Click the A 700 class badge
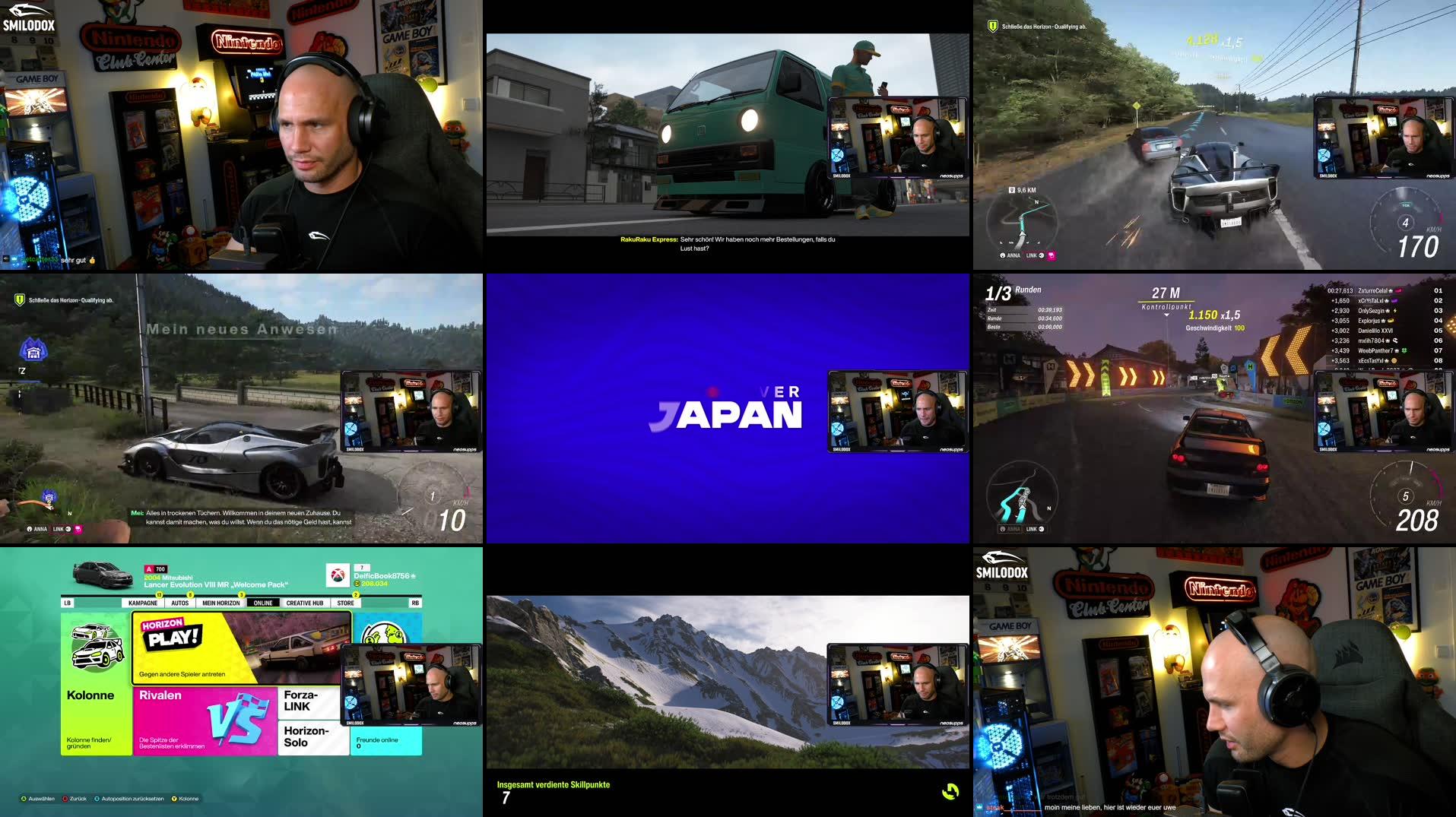The image size is (1456, 817). pyautogui.click(x=156, y=568)
